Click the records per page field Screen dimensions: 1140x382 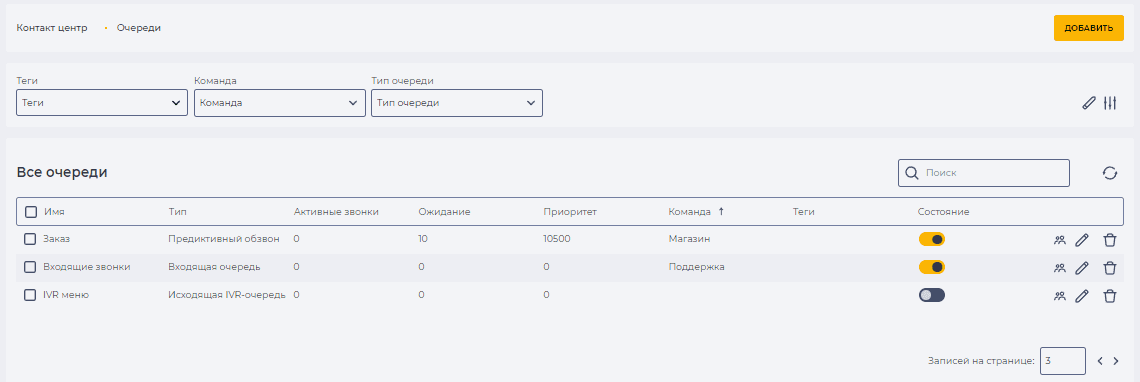click(1062, 361)
